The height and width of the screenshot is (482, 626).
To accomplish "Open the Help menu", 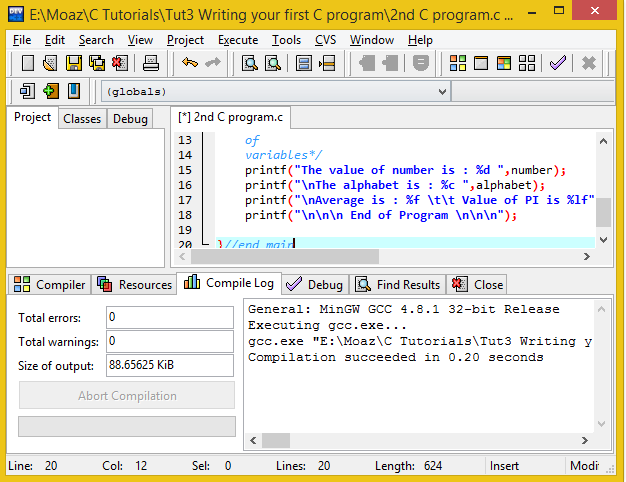I will pyautogui.click(x=420, y=40).
